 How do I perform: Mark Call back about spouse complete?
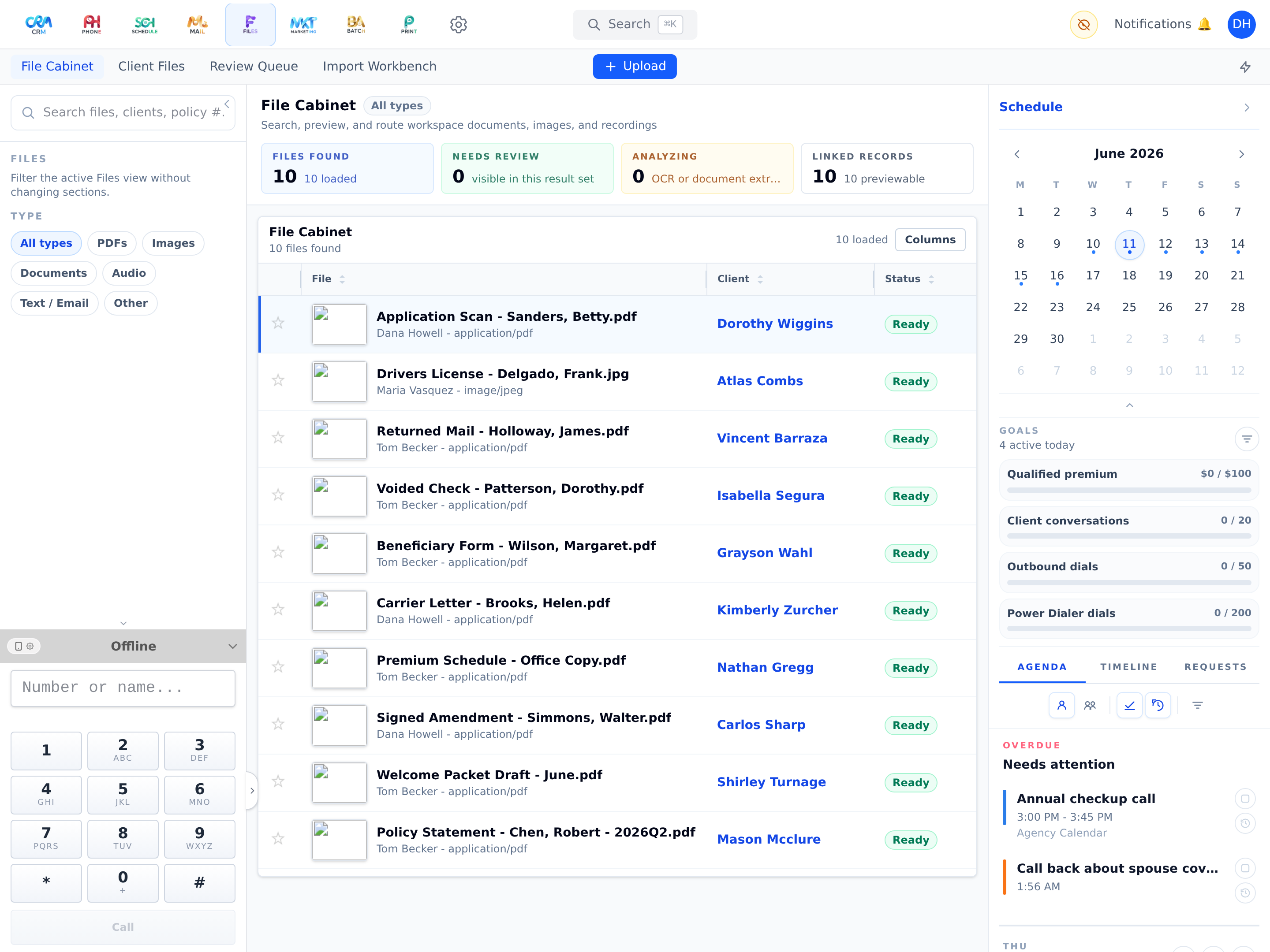tap(1245, 868)
